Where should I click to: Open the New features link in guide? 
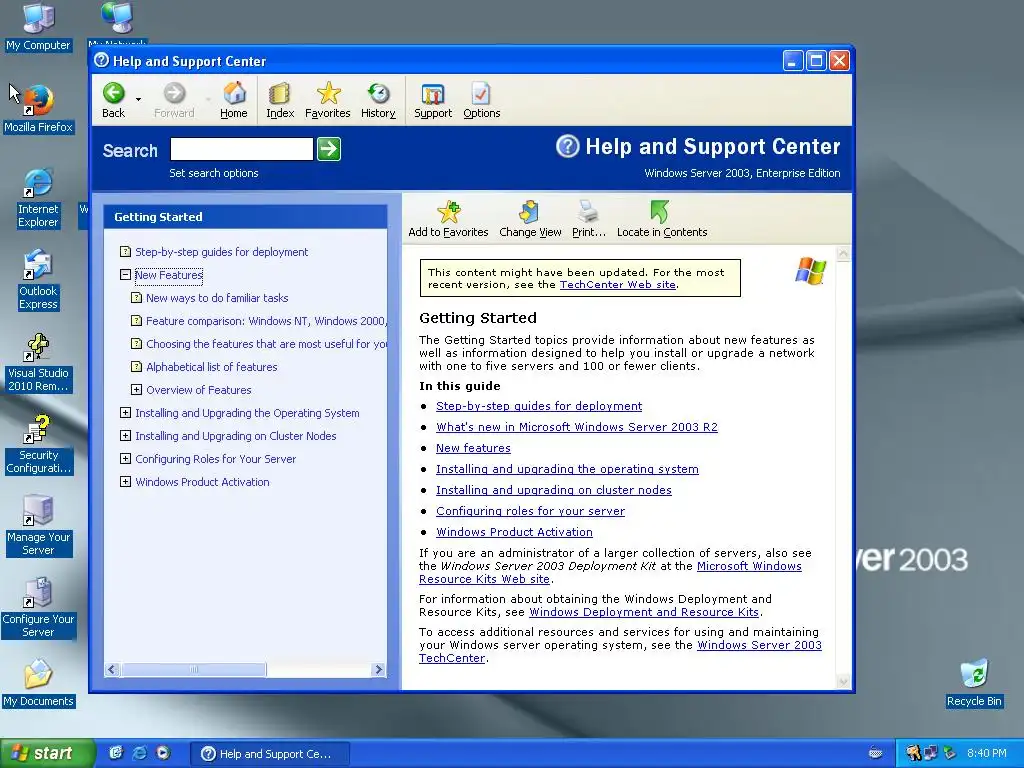[473, 448]
